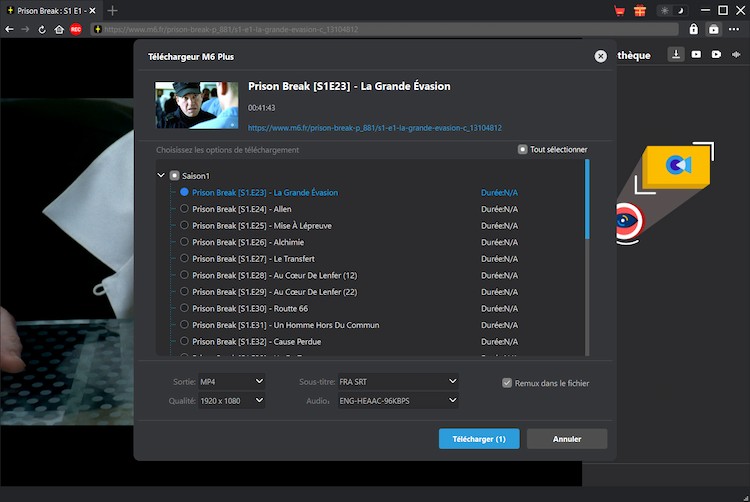The image size is (750, 502).
Task: Select the Prison Break S1 E1 tab
Action: 50,11
